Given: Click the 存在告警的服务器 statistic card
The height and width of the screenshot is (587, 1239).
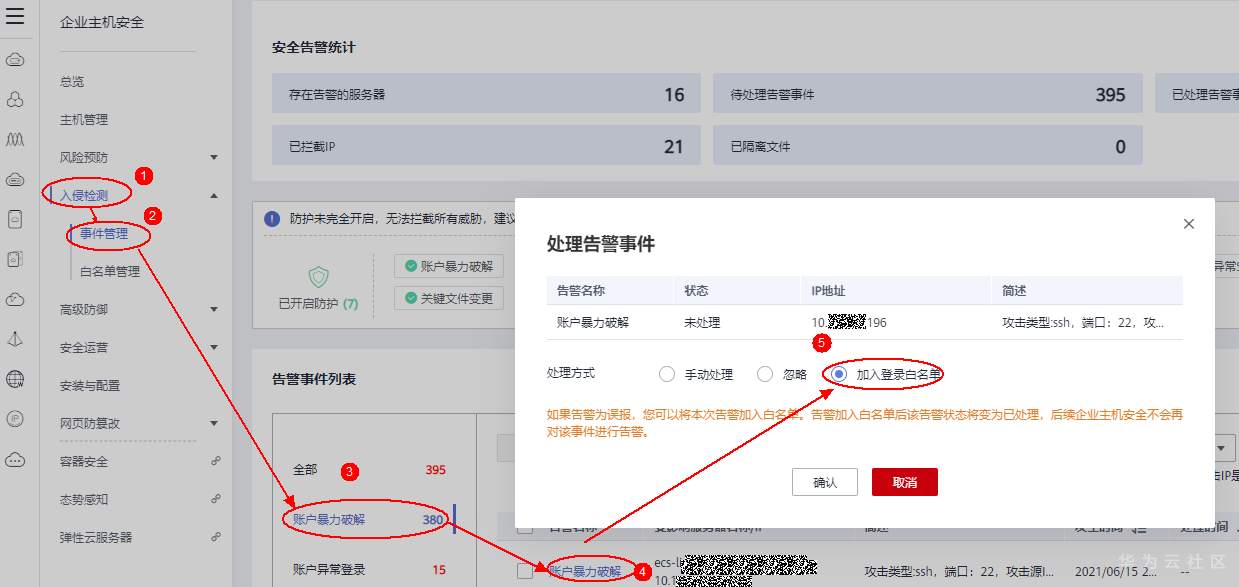Looking at the screenshot, I should click(x=486, y=94).
